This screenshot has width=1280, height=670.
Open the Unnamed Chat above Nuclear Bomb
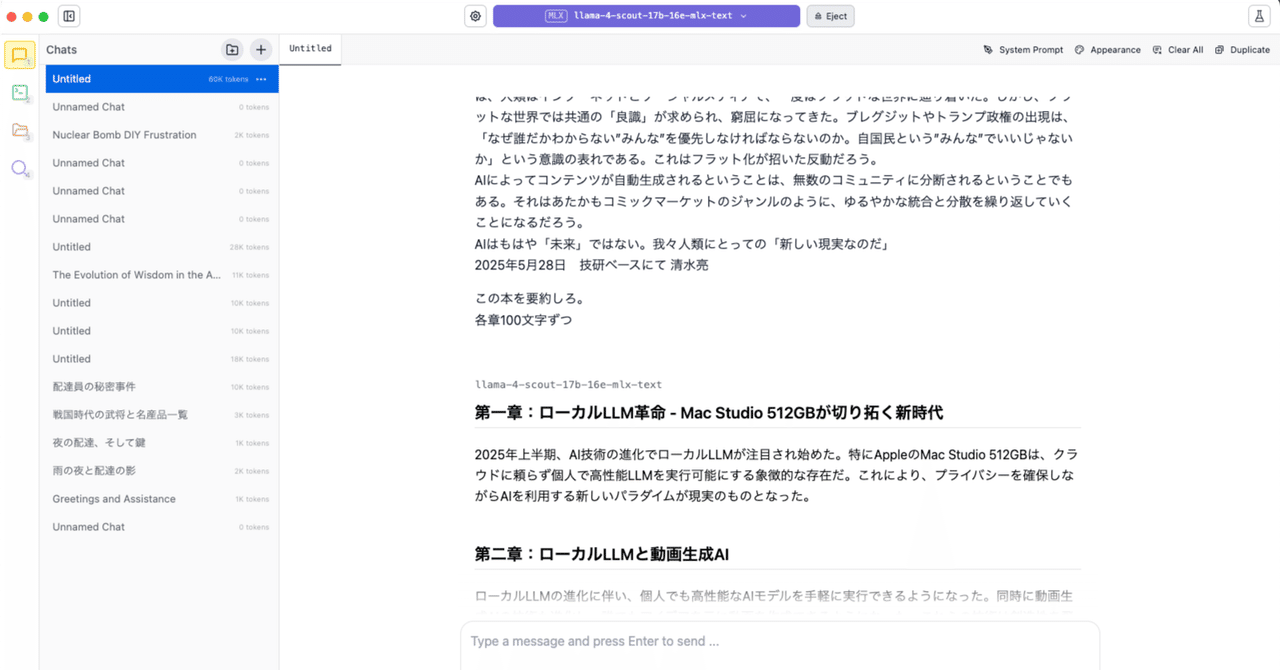click(x=162, y=107)
